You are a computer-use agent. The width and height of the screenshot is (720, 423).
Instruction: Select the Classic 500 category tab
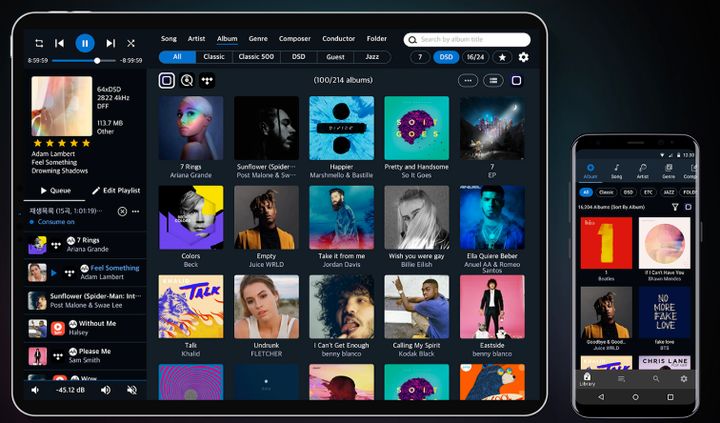click(257, 57)
